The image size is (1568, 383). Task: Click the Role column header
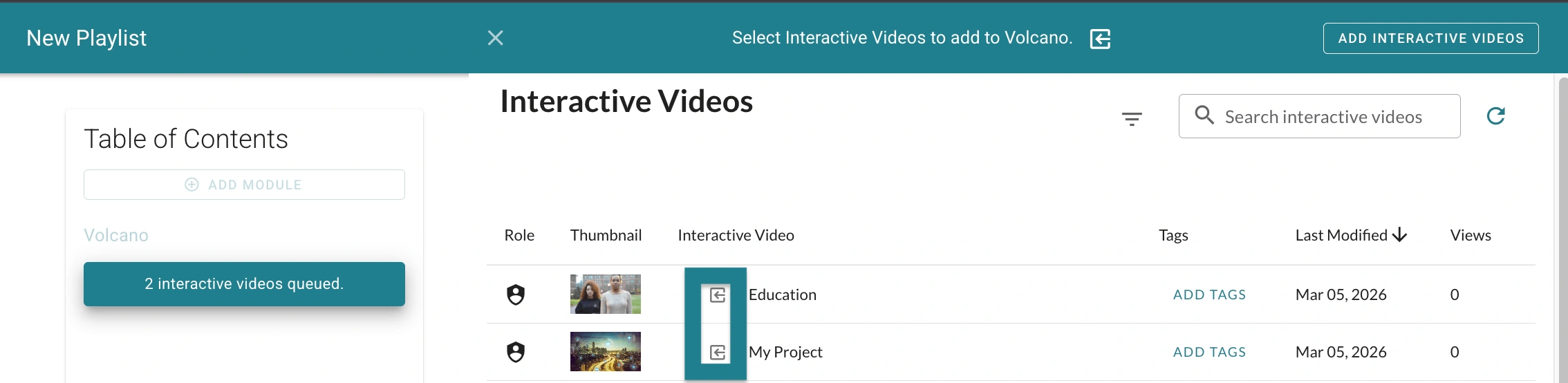coord(519,235)
